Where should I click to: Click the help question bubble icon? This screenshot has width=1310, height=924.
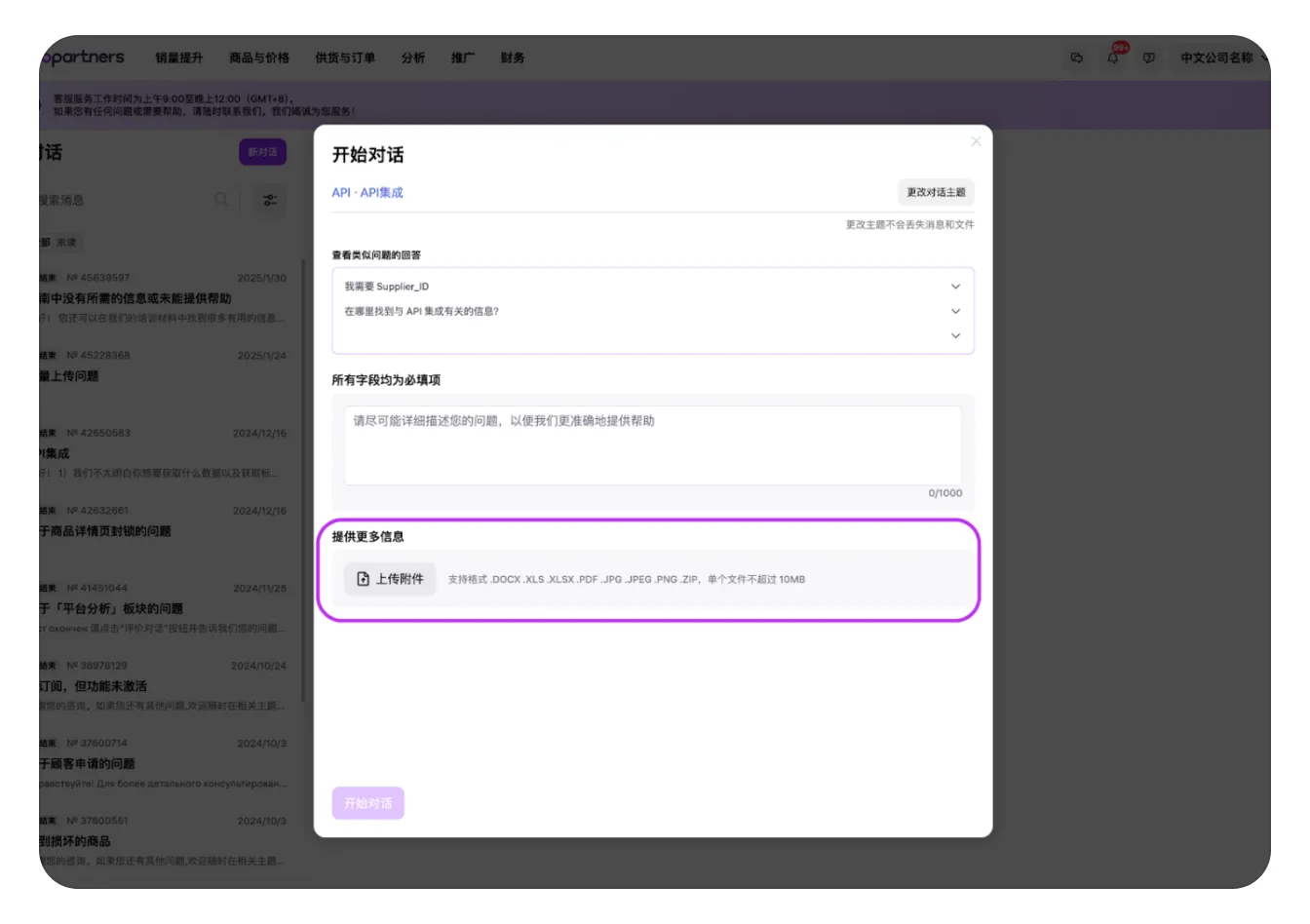point(1149,58)
